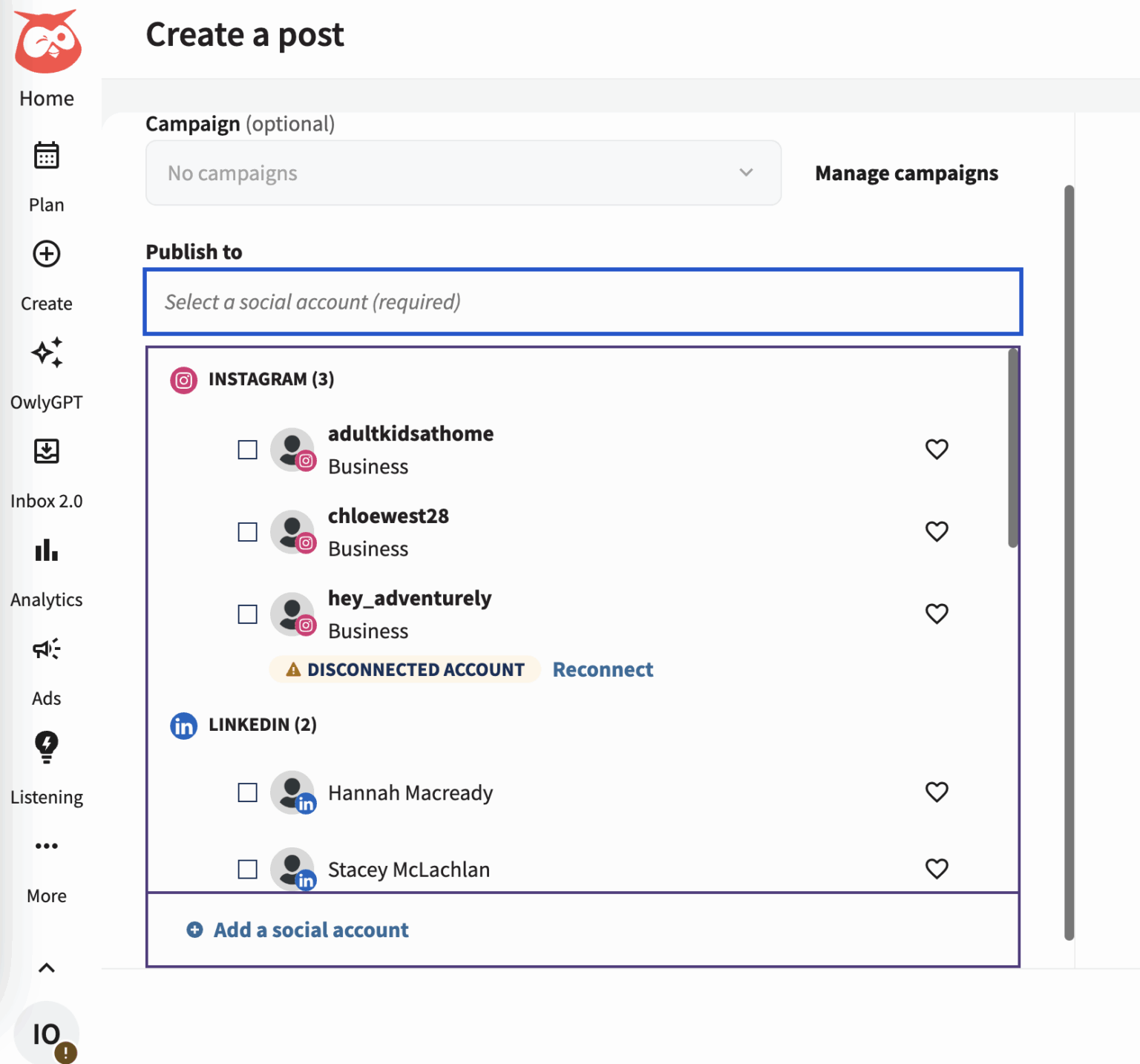Image resolution: width=1140 pixels, height=1064 pixels.
Task: Click the Stacey McLachlan account name
Action: [x=409, y=869]
